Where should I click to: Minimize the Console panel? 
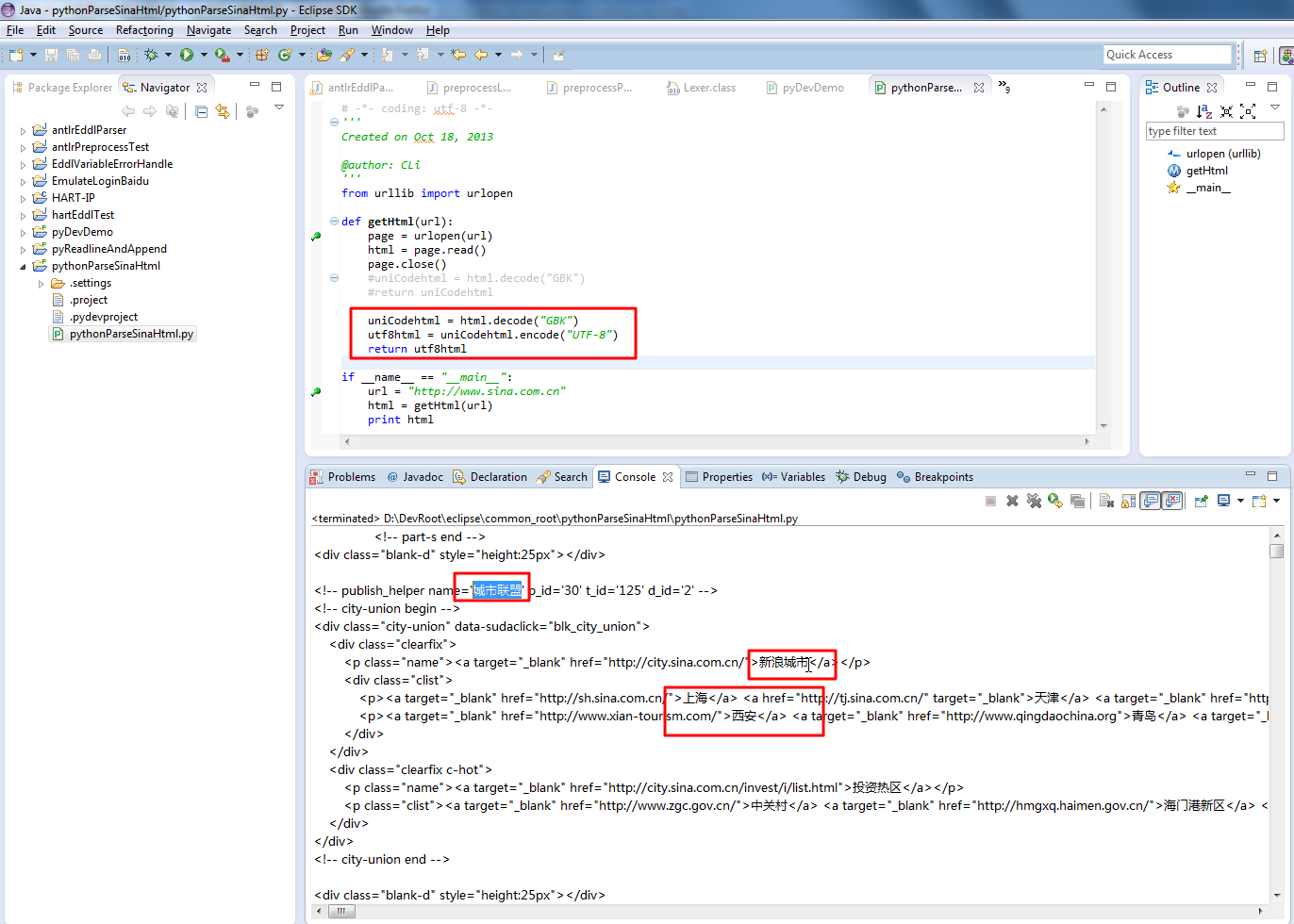pyautogui.click(x=1251, y=474)
